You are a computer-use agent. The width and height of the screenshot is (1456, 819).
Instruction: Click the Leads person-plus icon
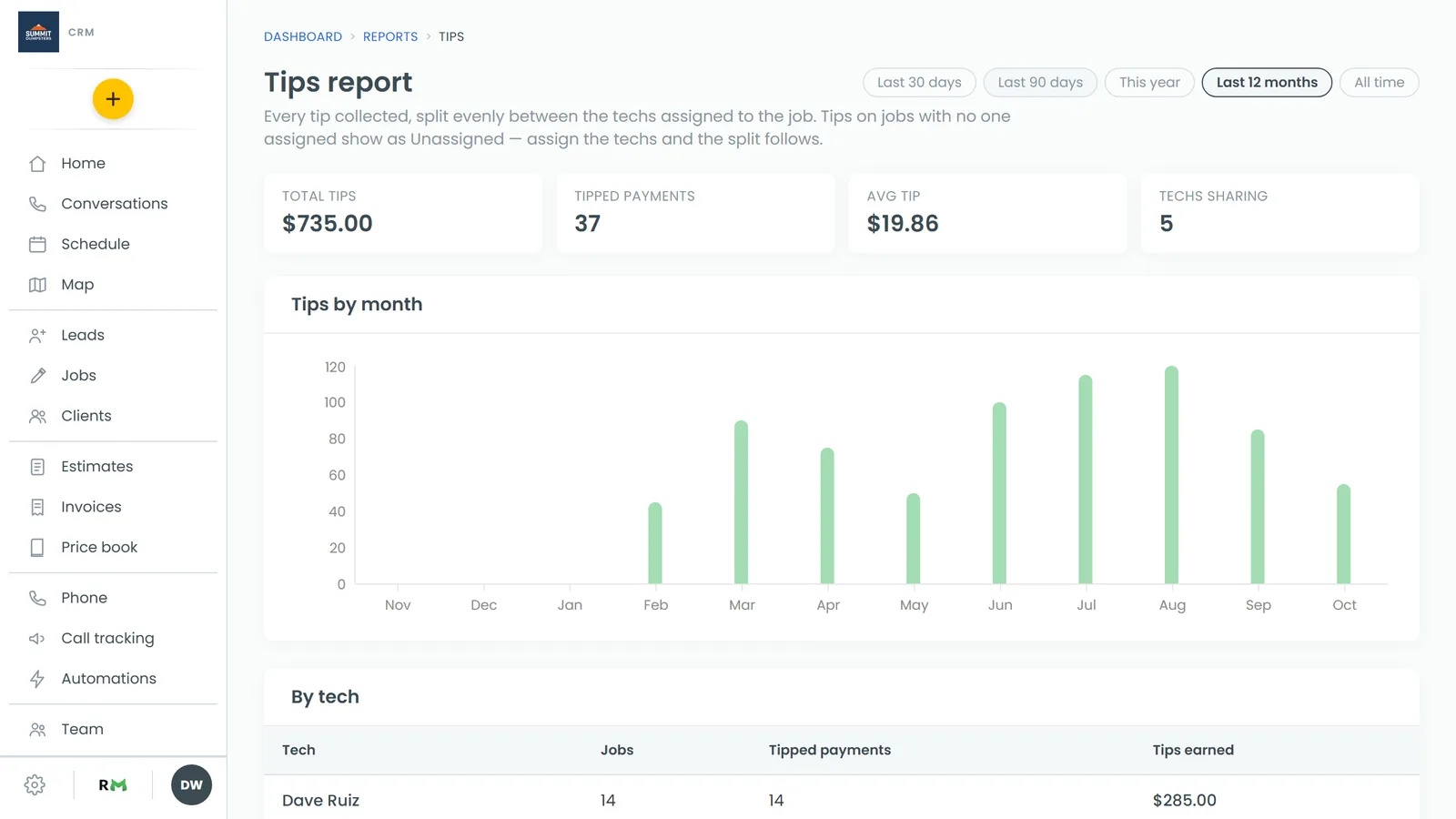click(x=37, y=335)
